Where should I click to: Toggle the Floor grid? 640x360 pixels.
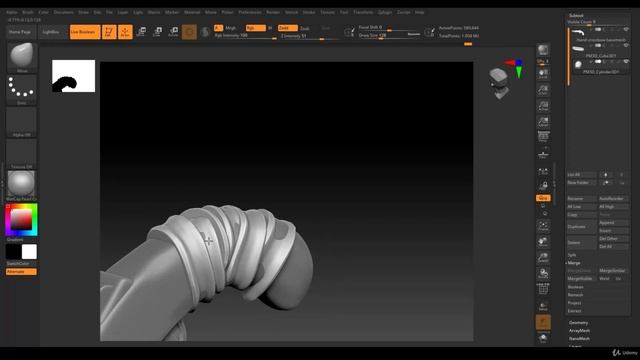click(x=543, y=154)
